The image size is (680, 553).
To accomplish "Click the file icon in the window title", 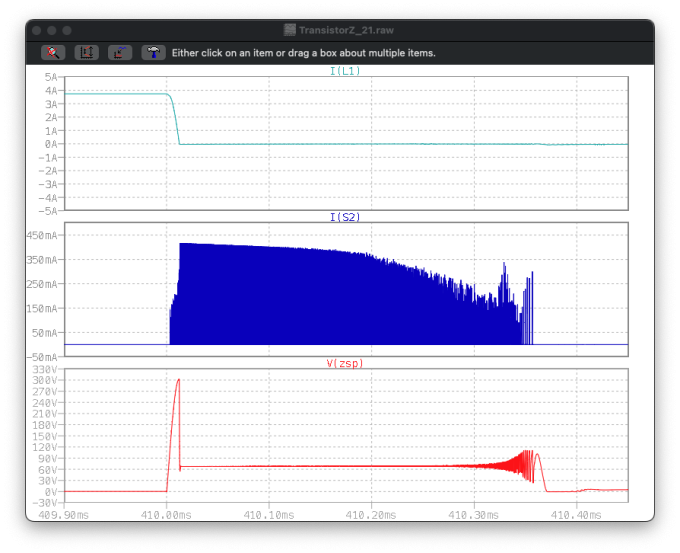I will 290,31.
